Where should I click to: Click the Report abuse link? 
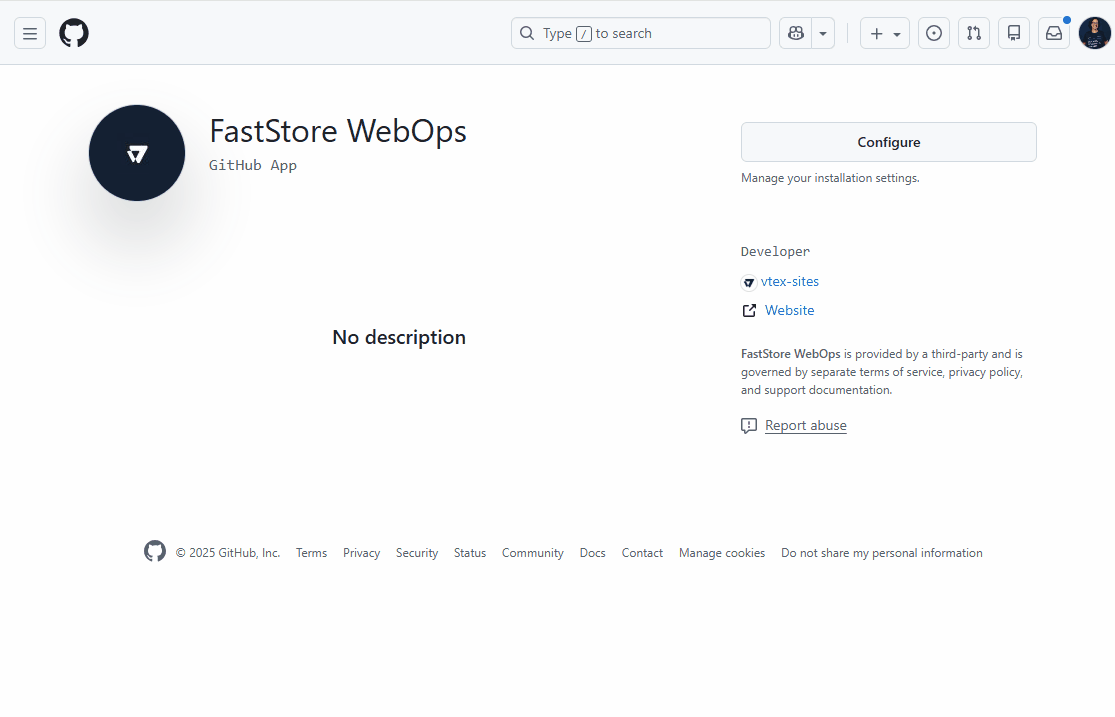(x=805, y=426)
